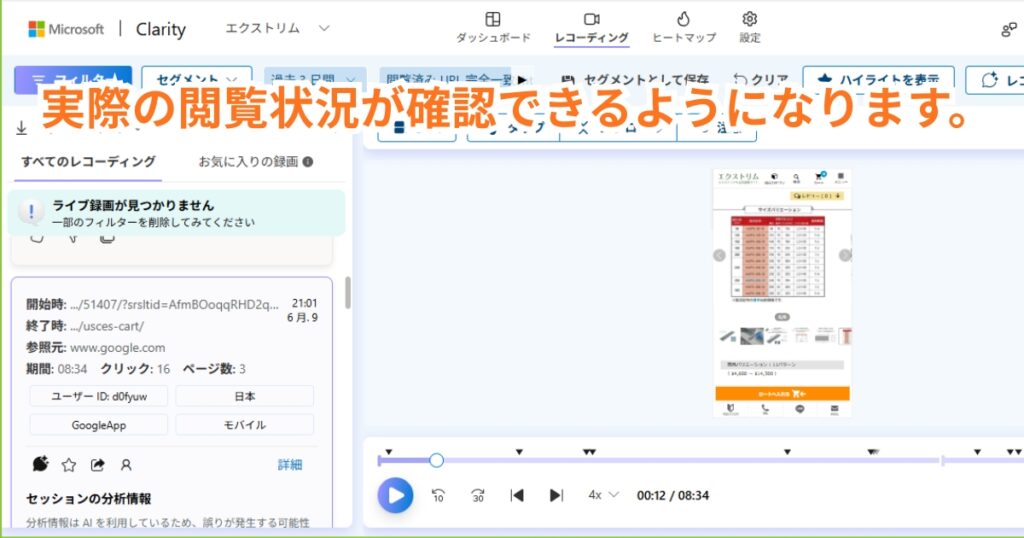Click the download arrow icon above recordings list

click(x=22, y=127)
